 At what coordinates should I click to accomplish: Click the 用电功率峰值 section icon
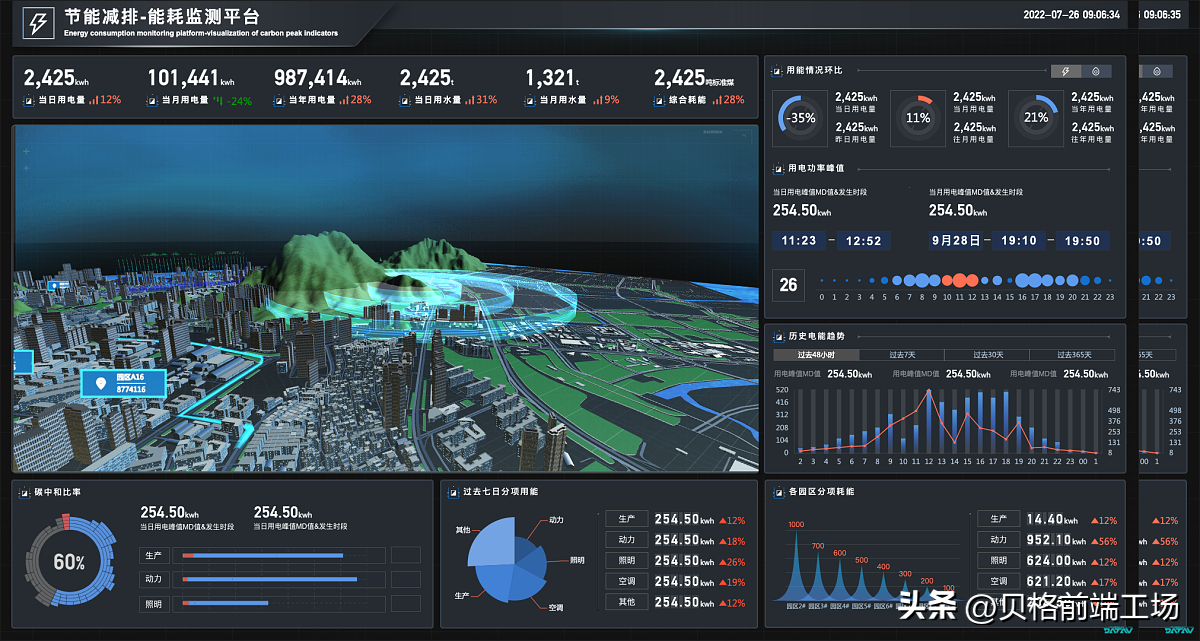[778, 169]
